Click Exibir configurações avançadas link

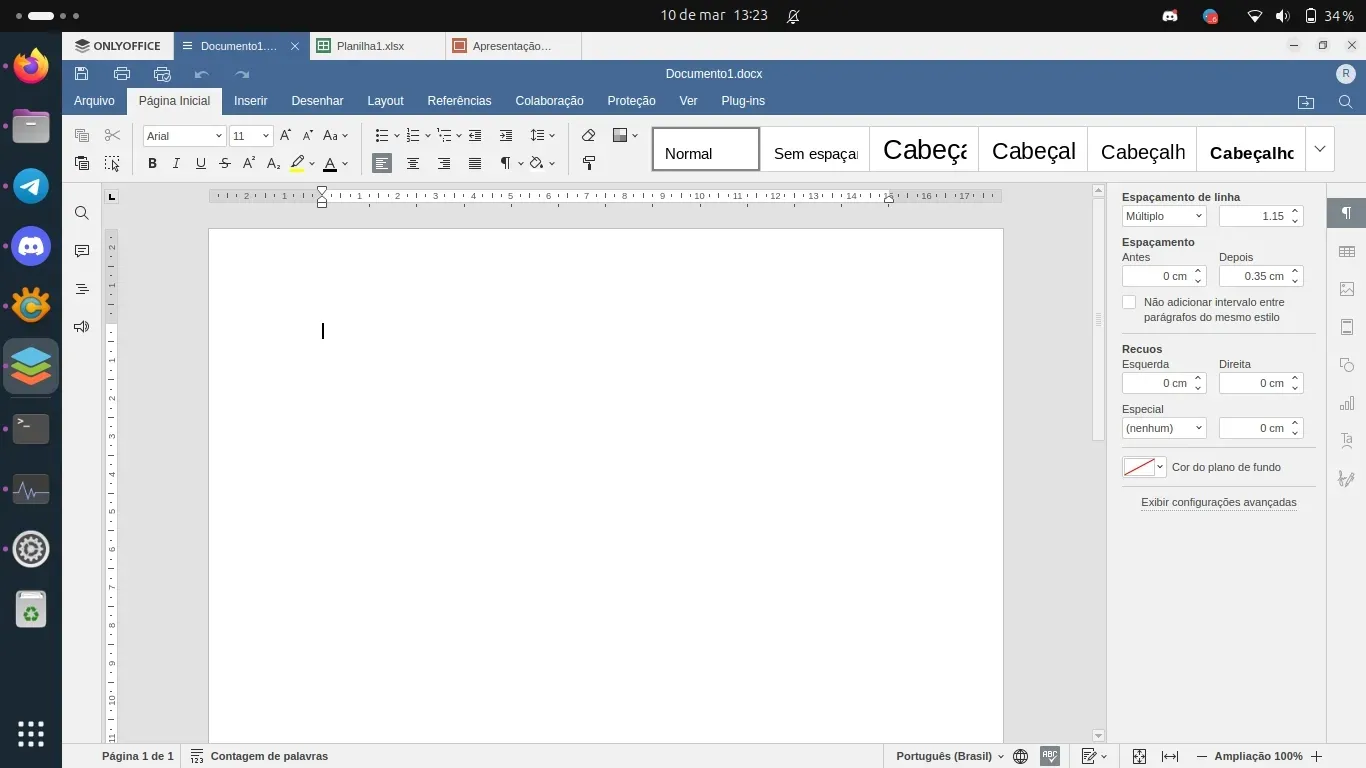coord(1218,503)
